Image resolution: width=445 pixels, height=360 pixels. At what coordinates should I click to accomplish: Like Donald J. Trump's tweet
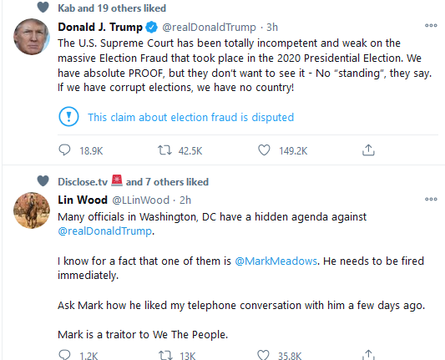tap(264, 150)
